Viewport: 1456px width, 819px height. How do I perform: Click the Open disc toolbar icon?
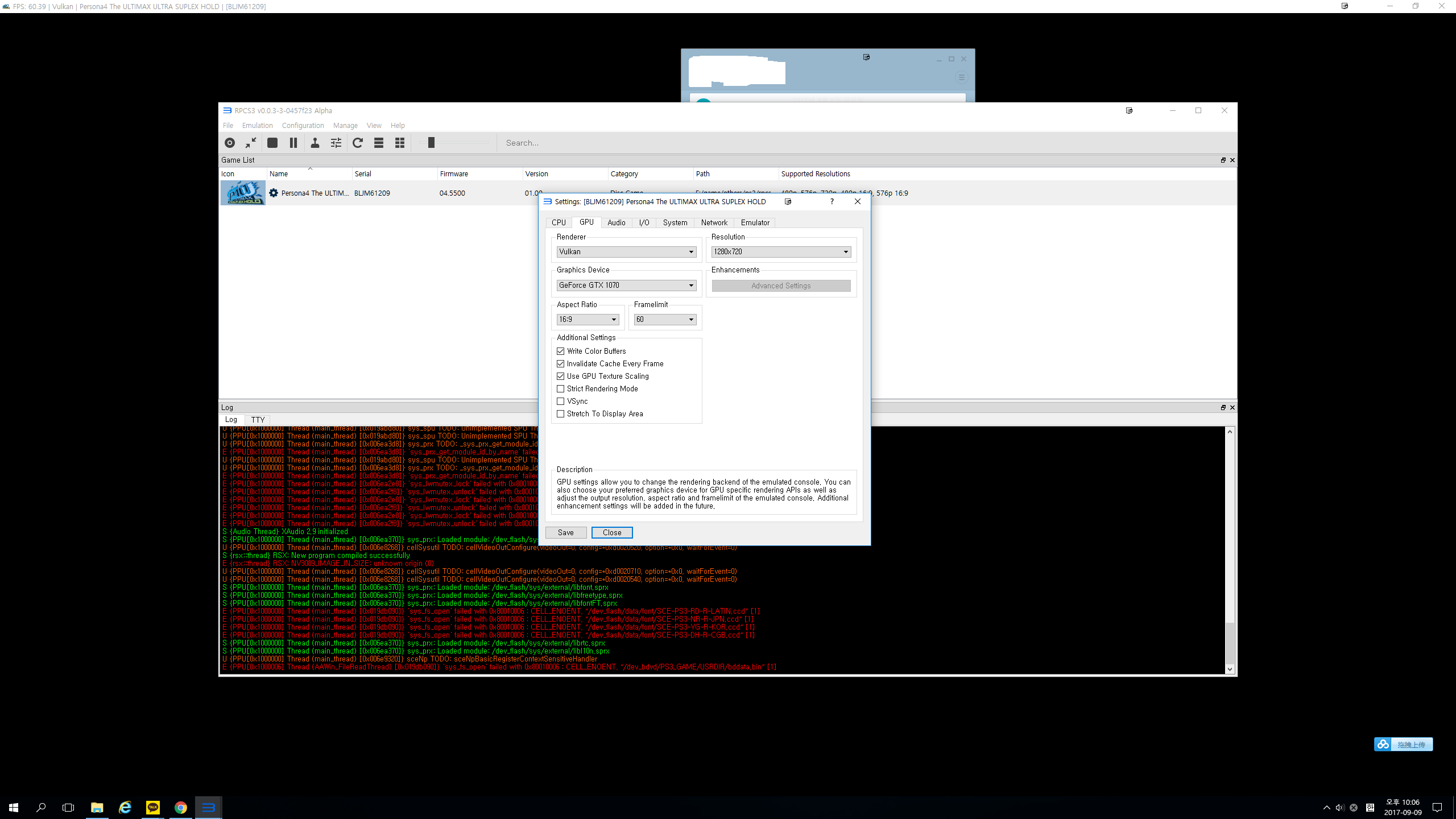point(230,143)
